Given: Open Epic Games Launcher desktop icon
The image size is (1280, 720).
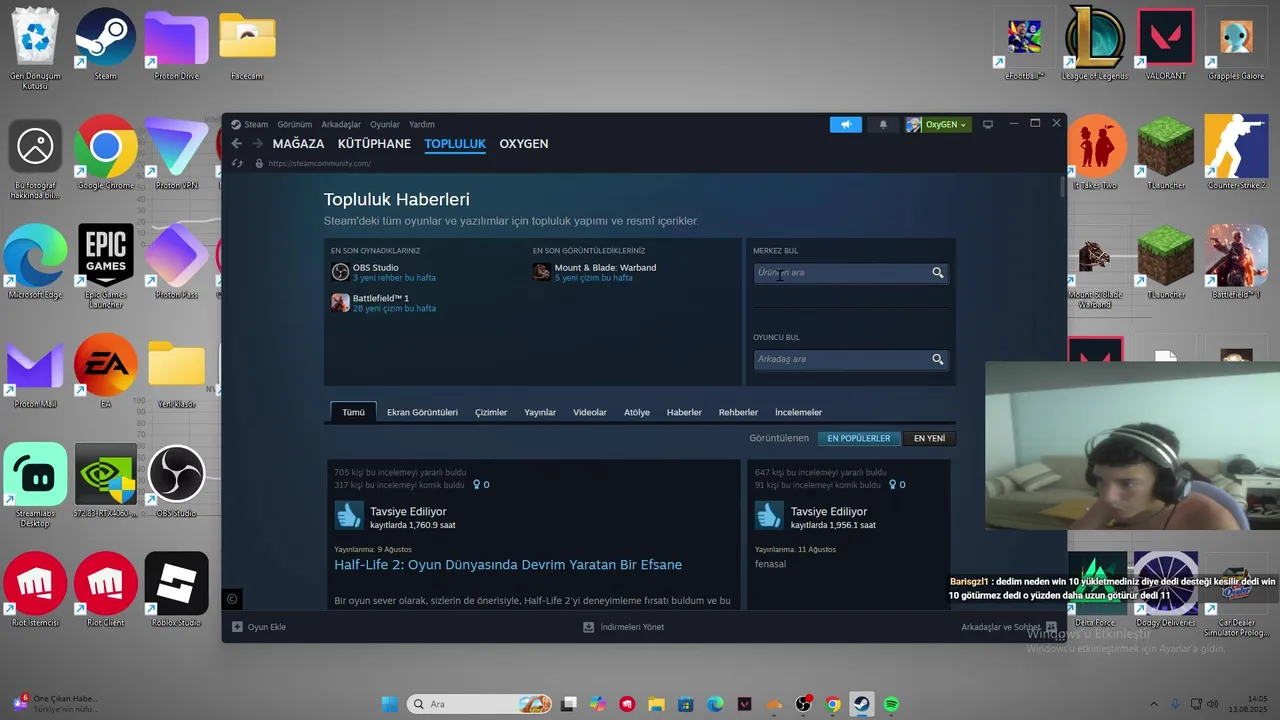Looking at the screenshot, I should pyautogui.click(x=105, y=265).
